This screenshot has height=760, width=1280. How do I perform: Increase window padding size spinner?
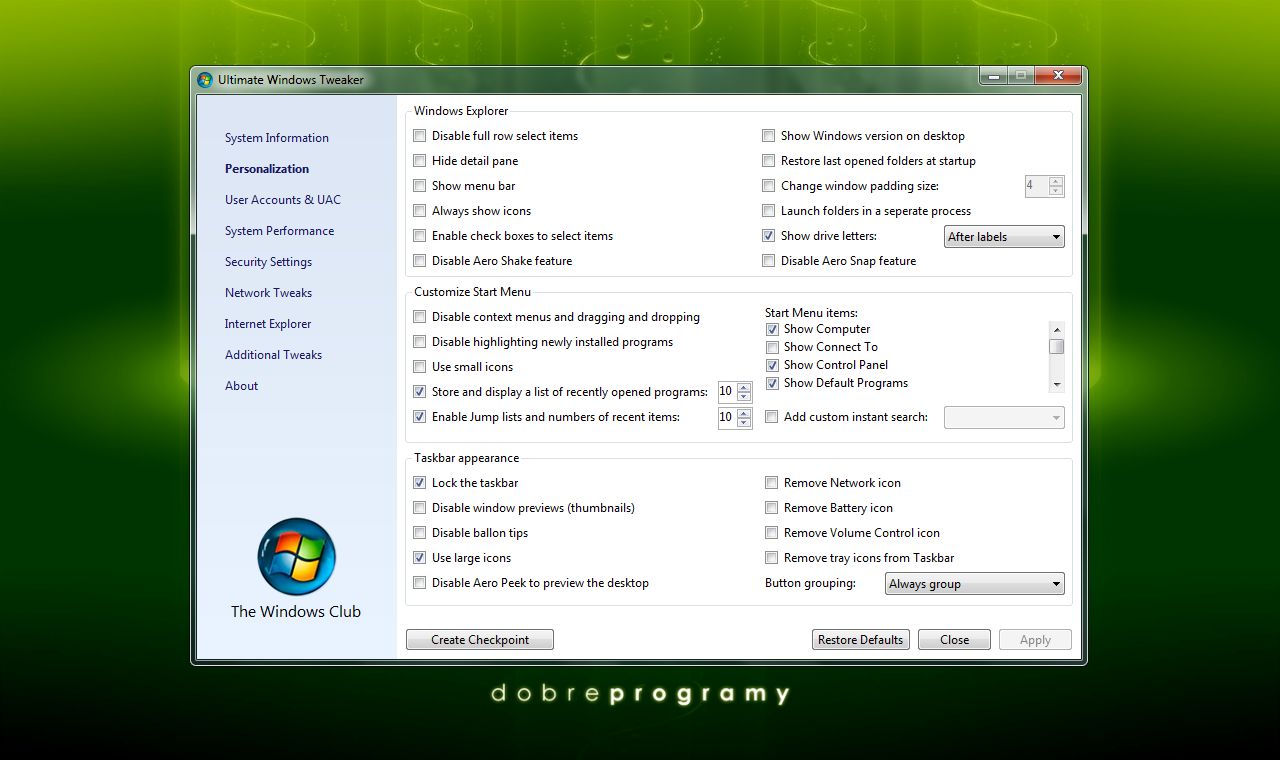(1056, 181)
